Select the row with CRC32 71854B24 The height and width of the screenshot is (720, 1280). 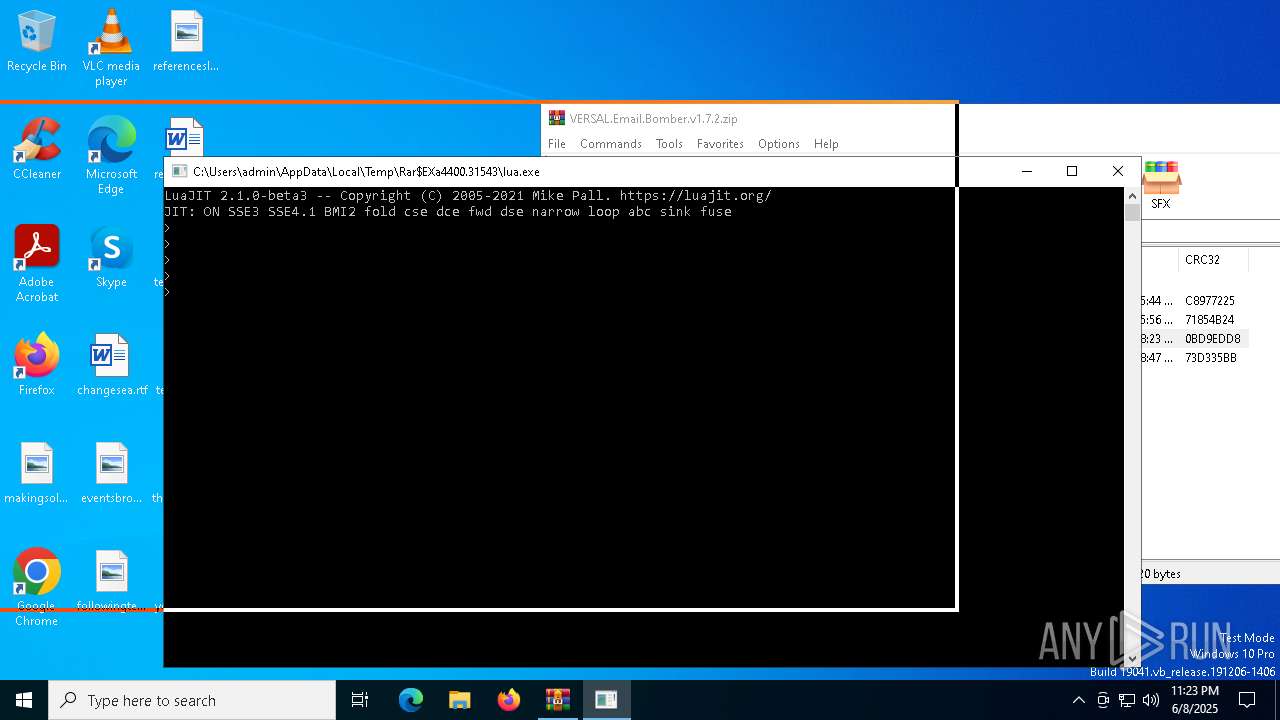tap(1210, 320)
